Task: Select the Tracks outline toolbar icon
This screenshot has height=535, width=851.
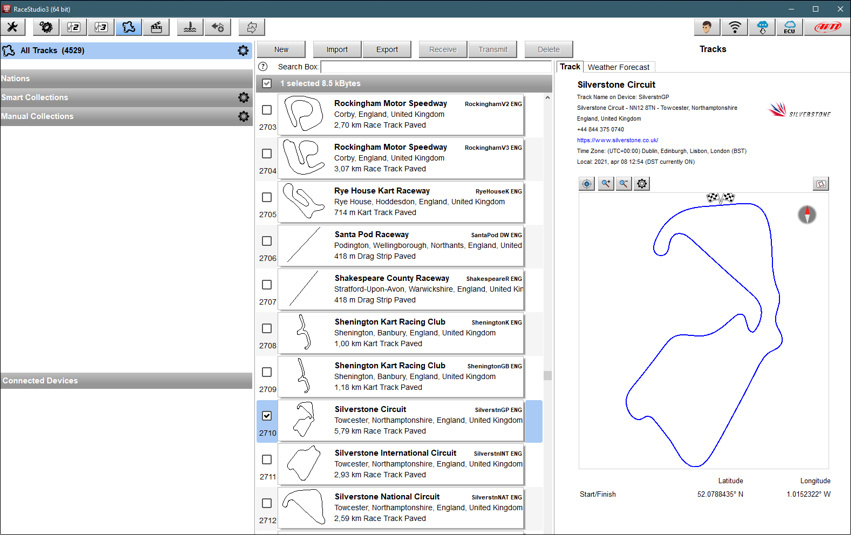Action: click(129, 27)
